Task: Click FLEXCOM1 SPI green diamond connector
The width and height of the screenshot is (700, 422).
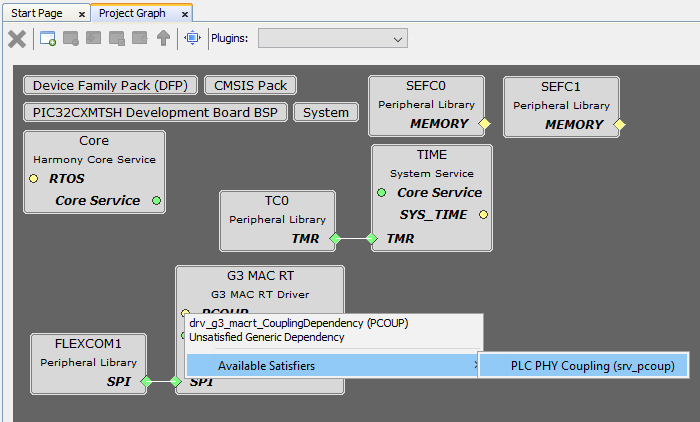Action: point(146,381)
